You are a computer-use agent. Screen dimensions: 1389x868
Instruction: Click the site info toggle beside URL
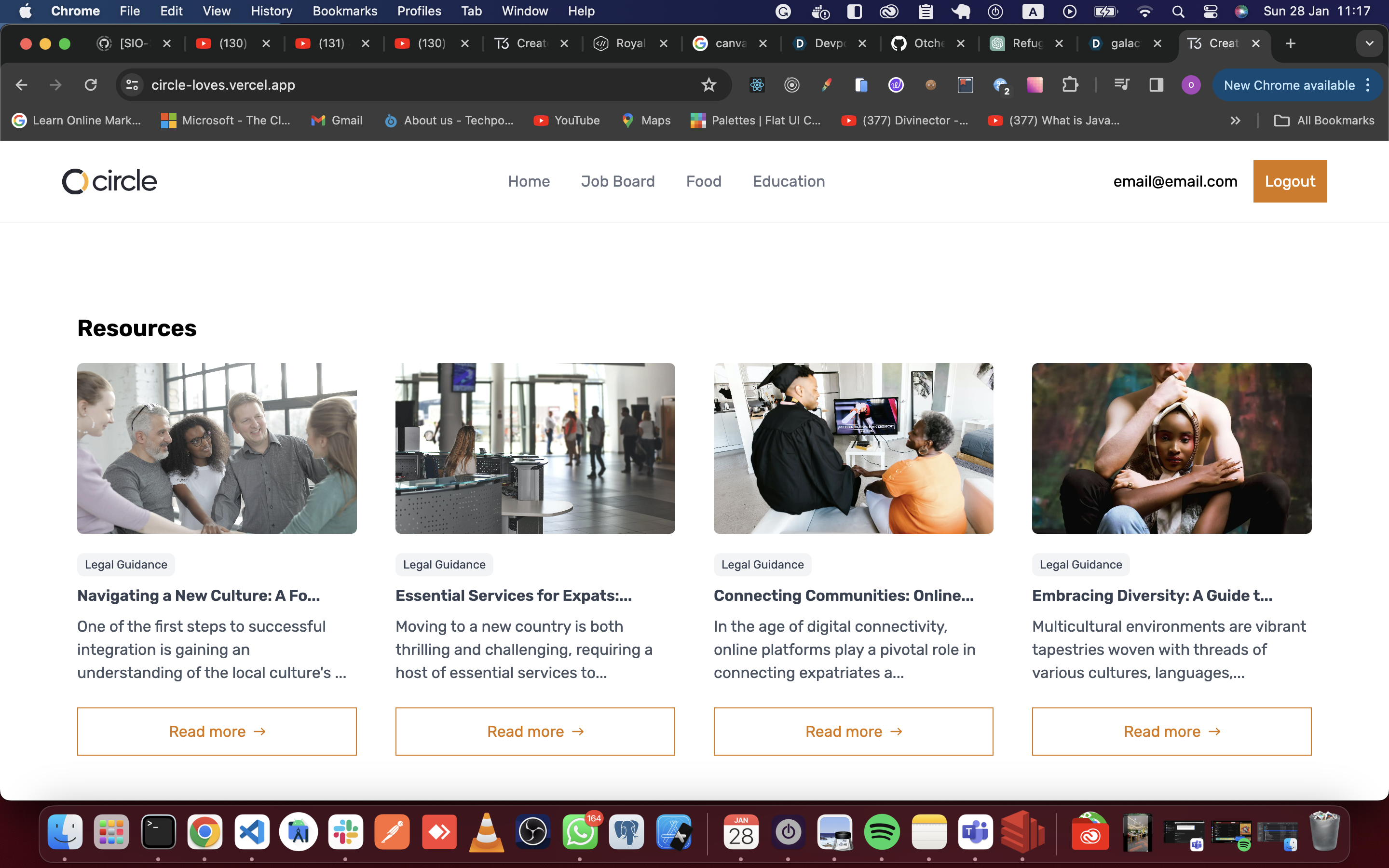click(132, 85)
